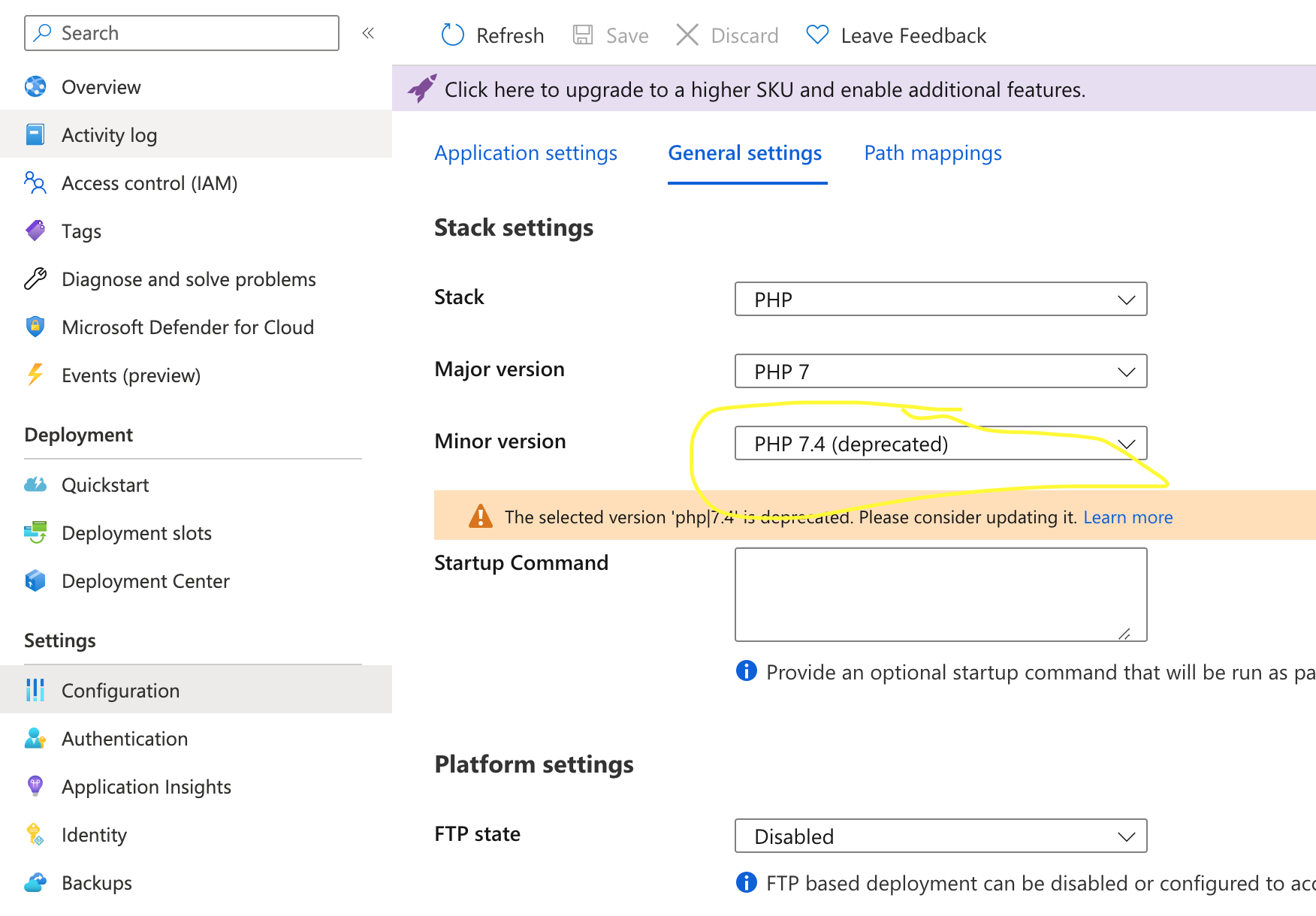Click the Refresh circular arrow icon
Viewport: 1316px width, 916px height.
coord(453,35)
